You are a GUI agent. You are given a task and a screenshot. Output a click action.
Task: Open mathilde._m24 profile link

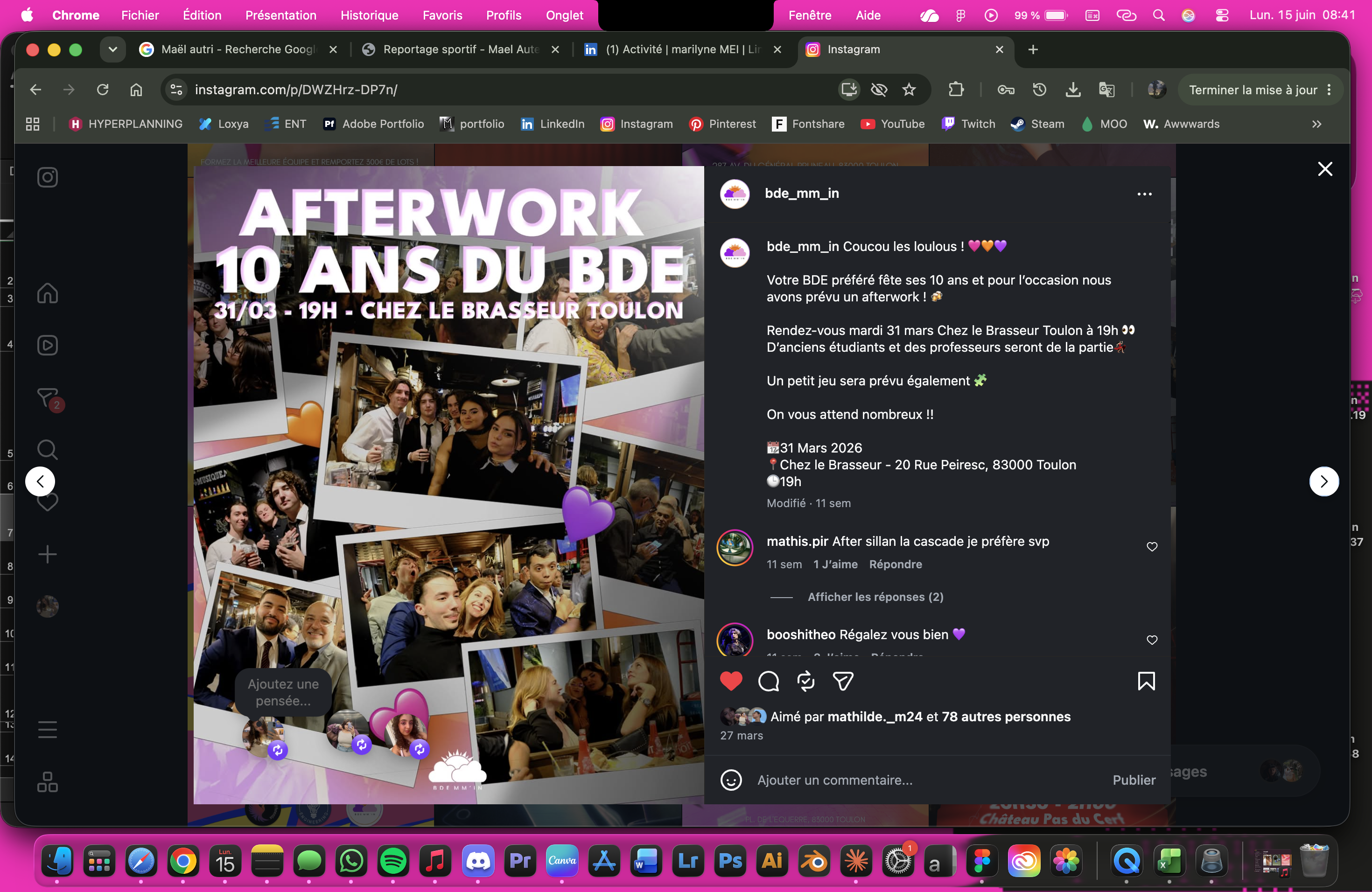click(x=875, y=716)
